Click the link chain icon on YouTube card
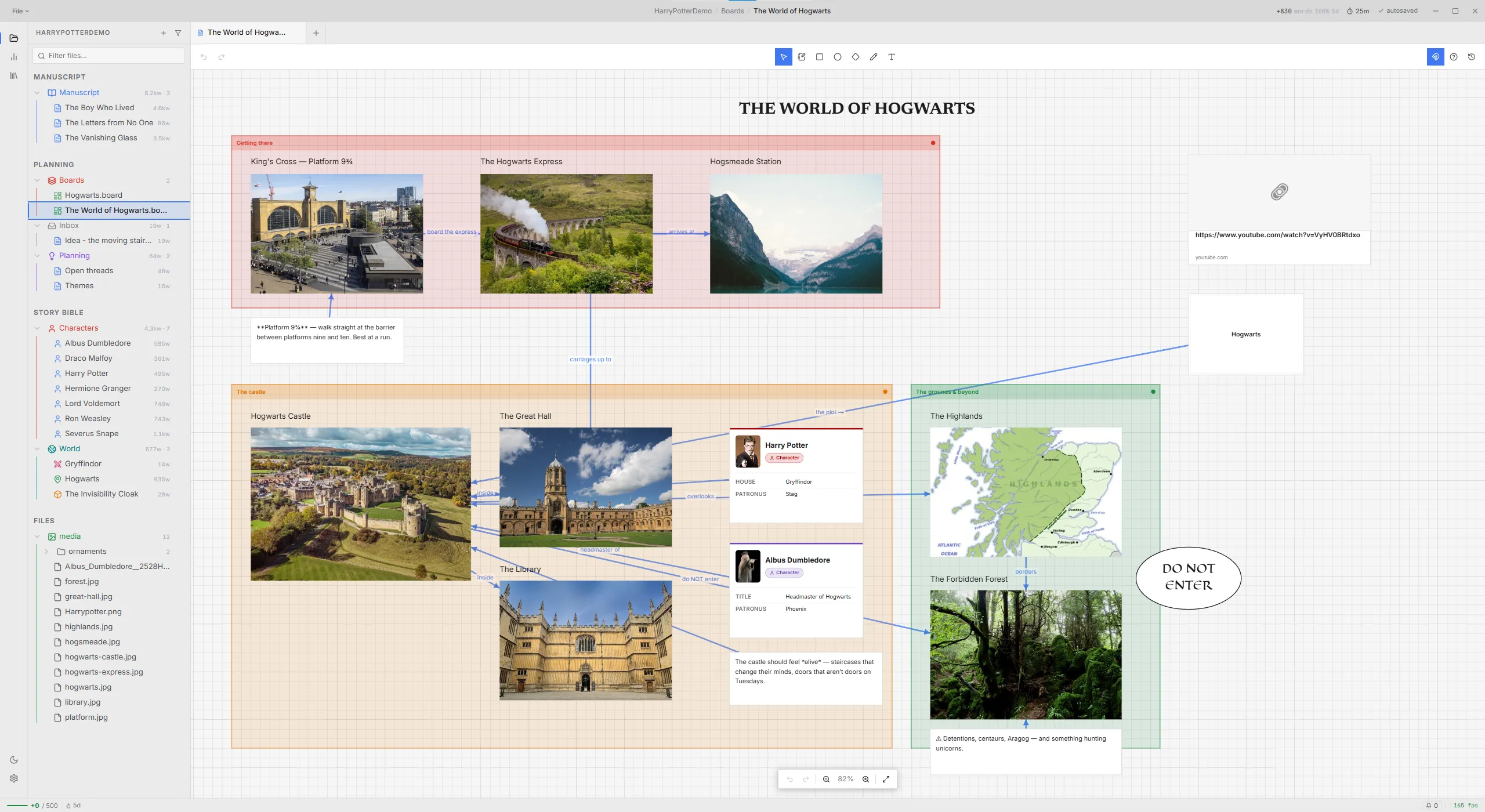 click(x=1279, y=192)
